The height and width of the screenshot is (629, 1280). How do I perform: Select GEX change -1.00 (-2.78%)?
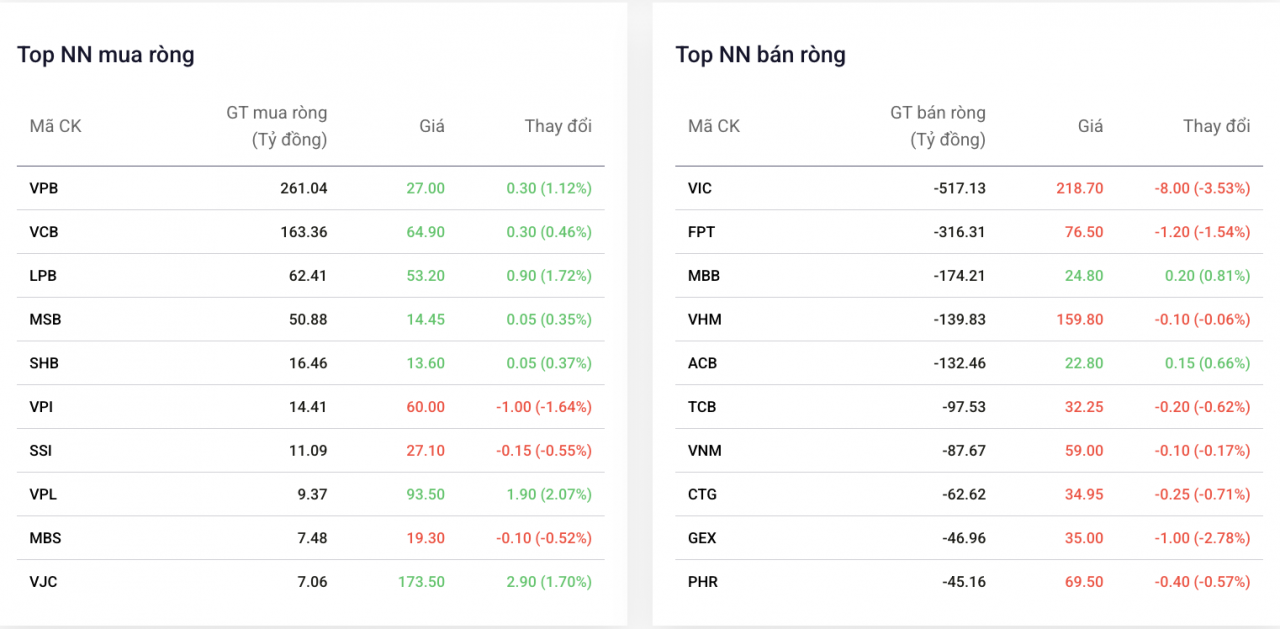click(x=1203, y=538)
